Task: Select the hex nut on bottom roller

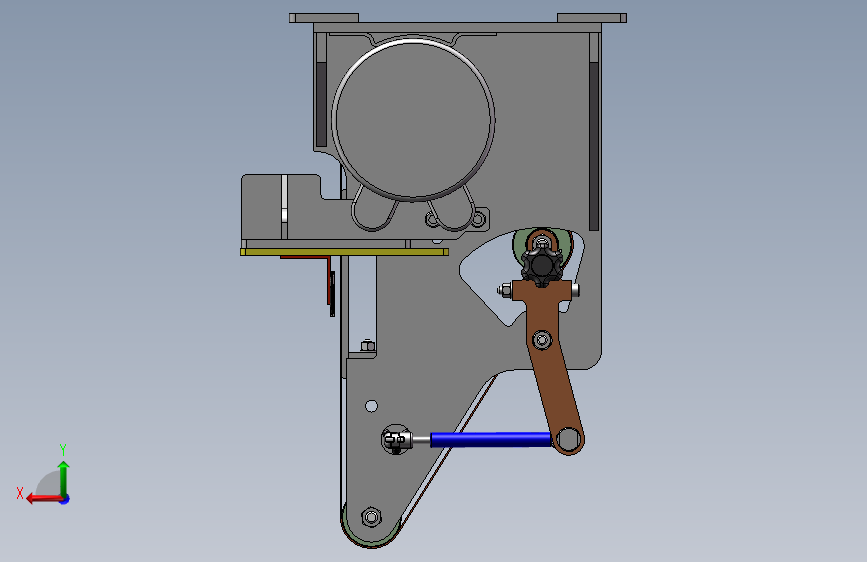Action: (x=372, y=517)
